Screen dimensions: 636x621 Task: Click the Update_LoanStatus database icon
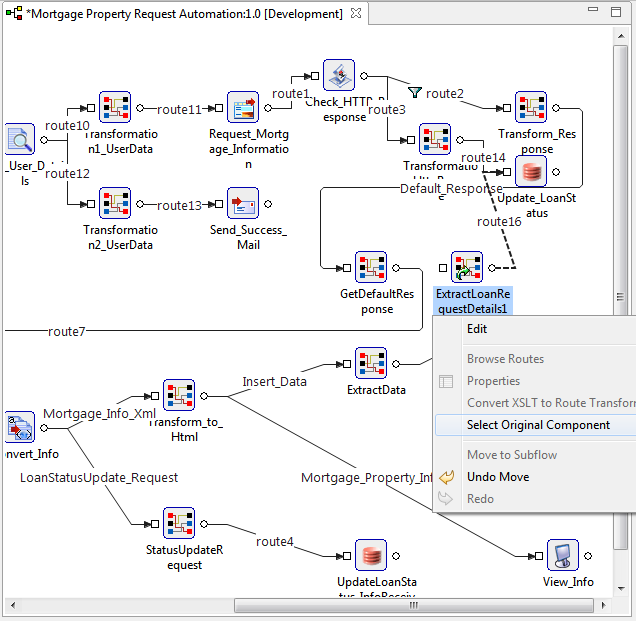click(x=531, y=171)
